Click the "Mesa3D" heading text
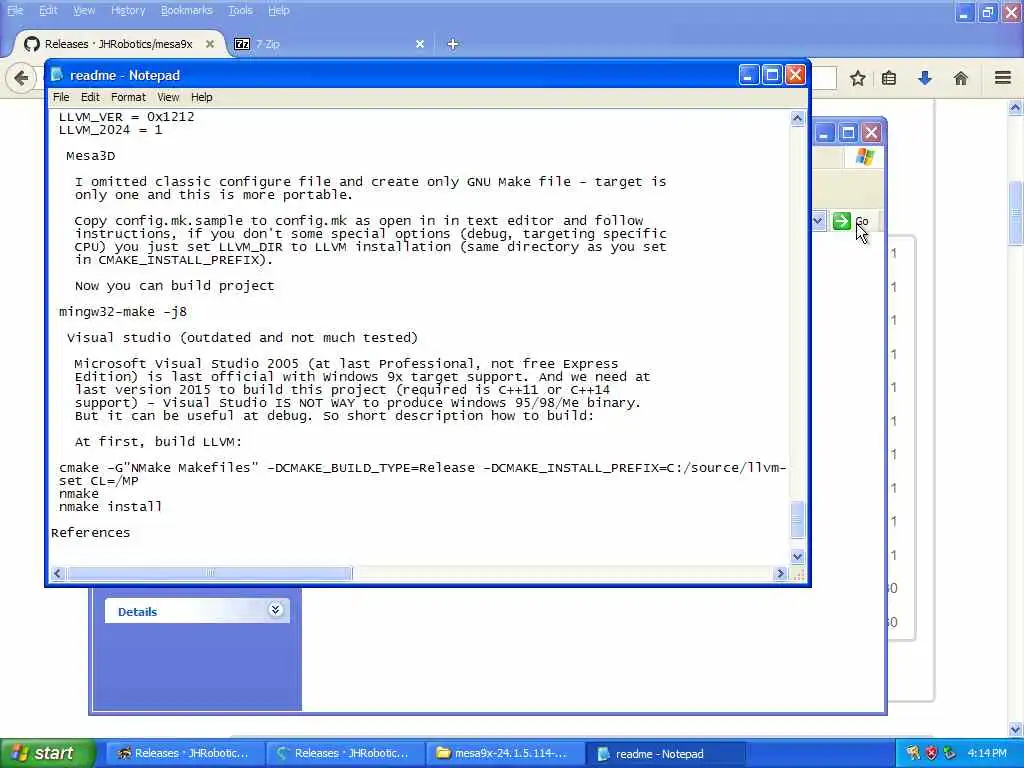 91,155
